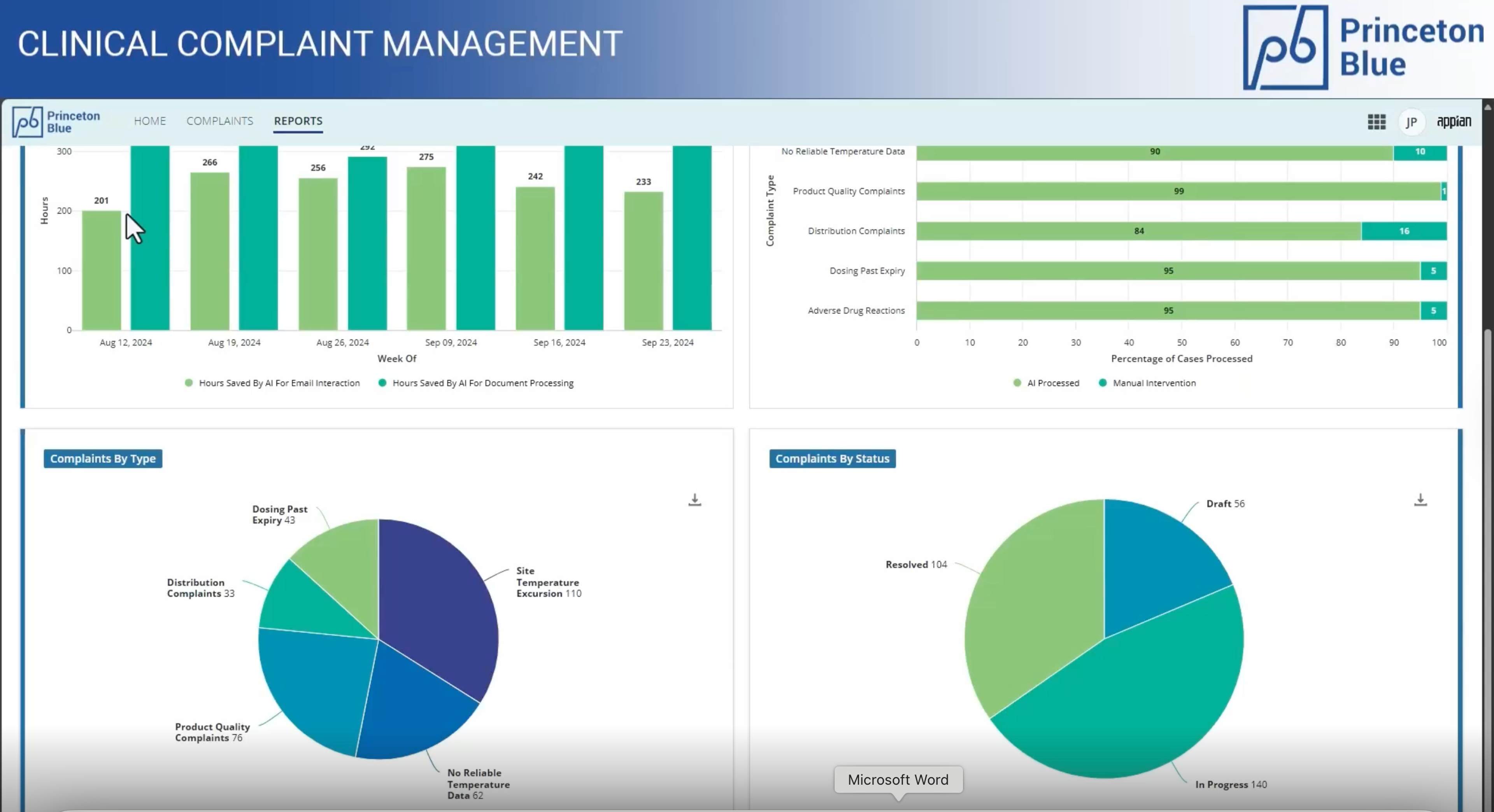Viewport: 1494px width, 812px height.
Task: Click the Appian logo in header
Action: tap(1454, 121)
